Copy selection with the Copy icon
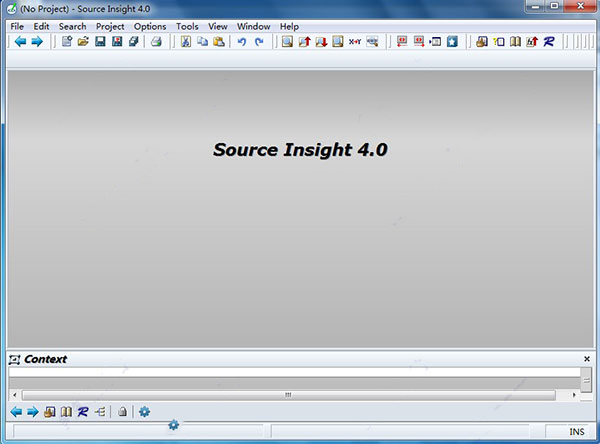The height and width of the screenshot is (444, 600). point(202,41)
